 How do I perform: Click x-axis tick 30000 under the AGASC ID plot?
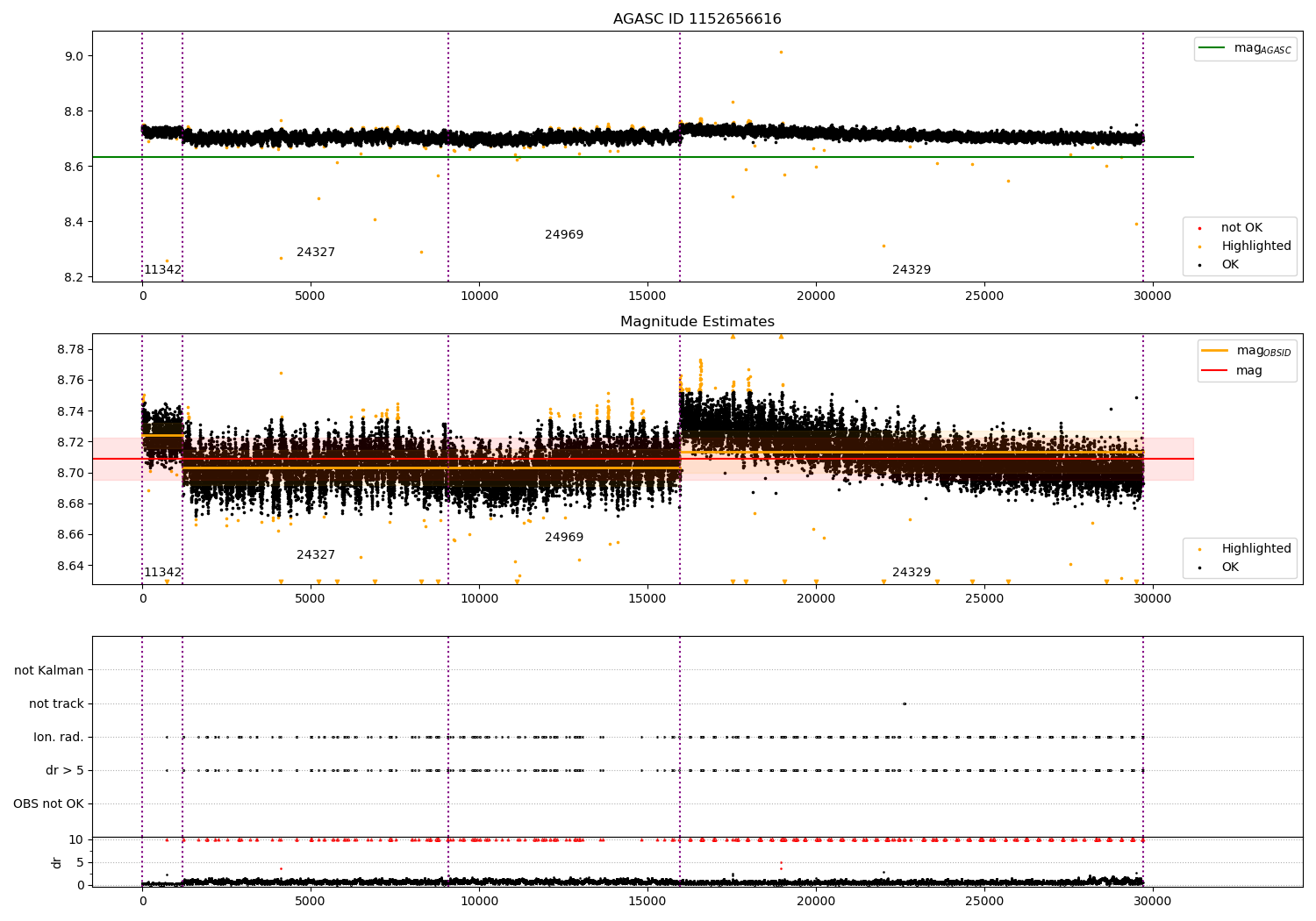1152,296
